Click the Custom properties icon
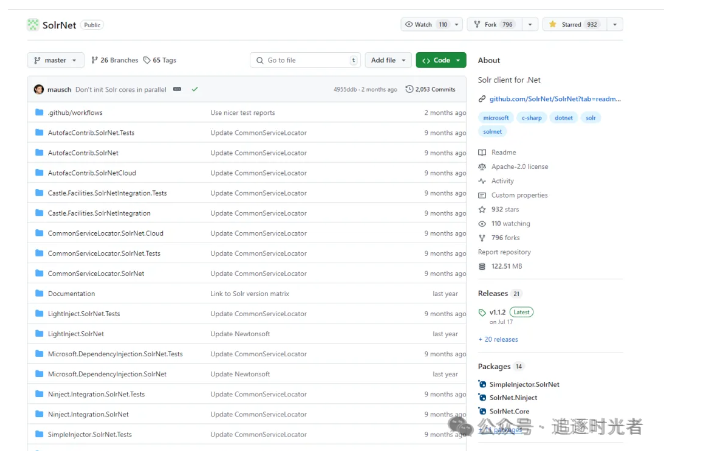 click(x=482, y=195)
